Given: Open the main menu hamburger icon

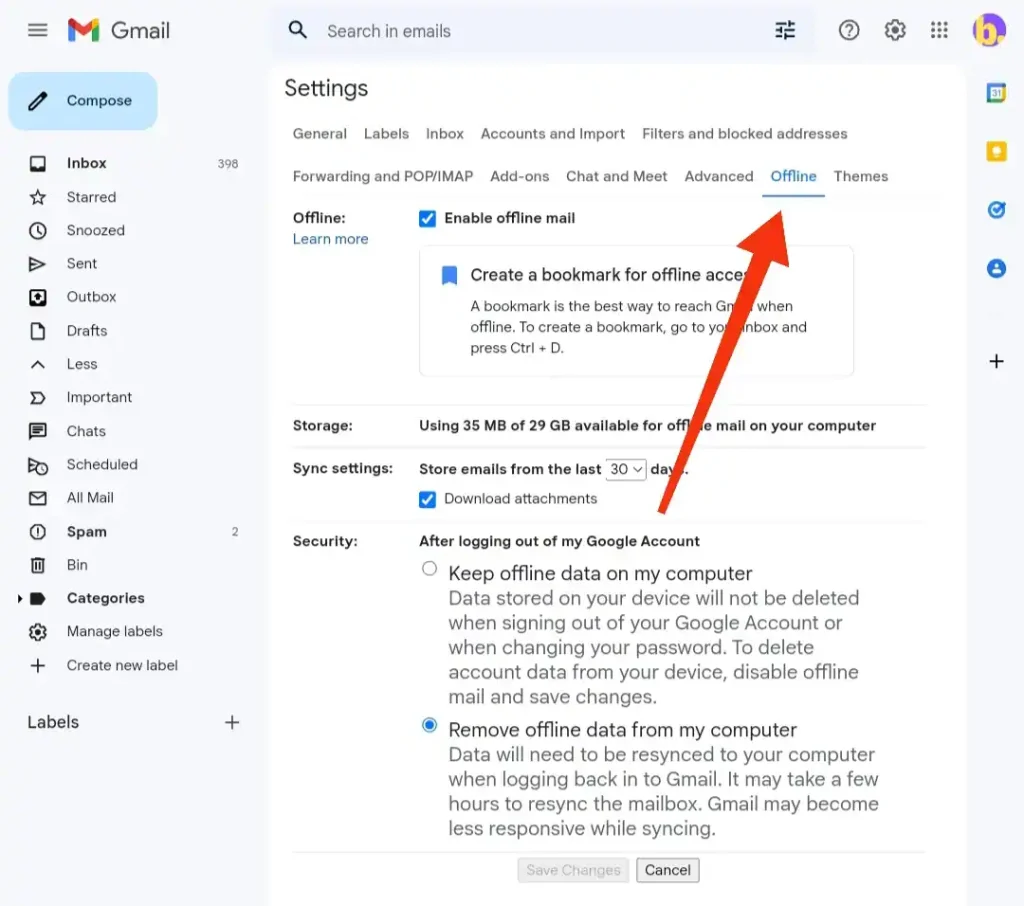Looking at the screenshot, I should [x=37, y=30].
